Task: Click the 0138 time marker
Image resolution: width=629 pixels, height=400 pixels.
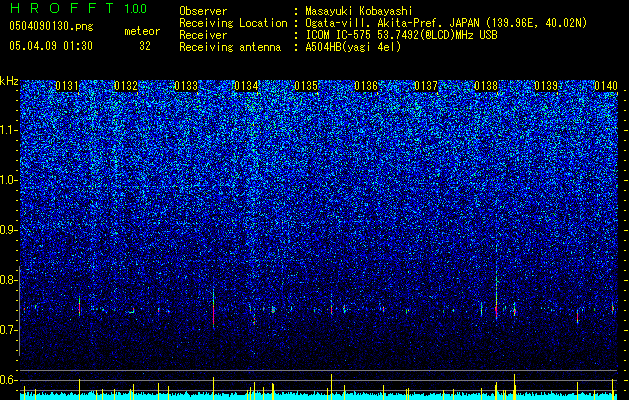Action: pyautogui.click(x=486, y=86)
